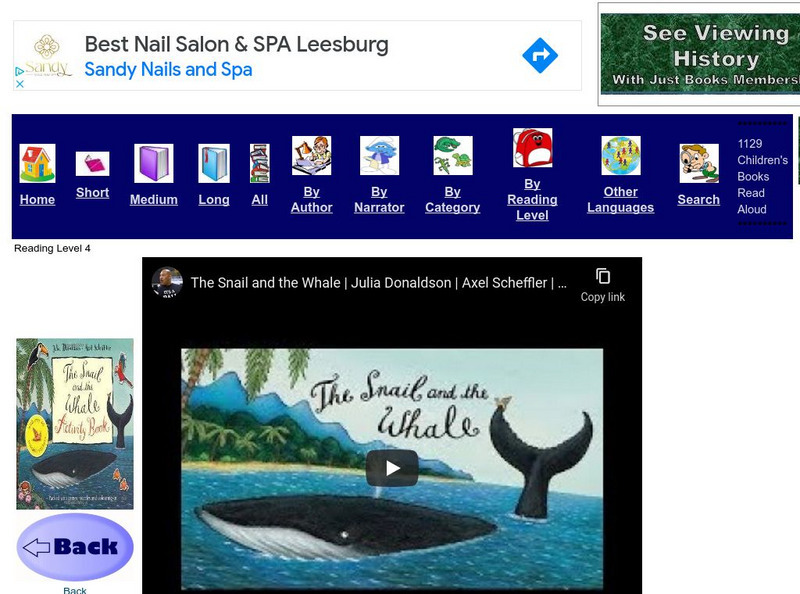Click the video channel avatar
Screen dimensions: 800x594
(x=167, y=282)
